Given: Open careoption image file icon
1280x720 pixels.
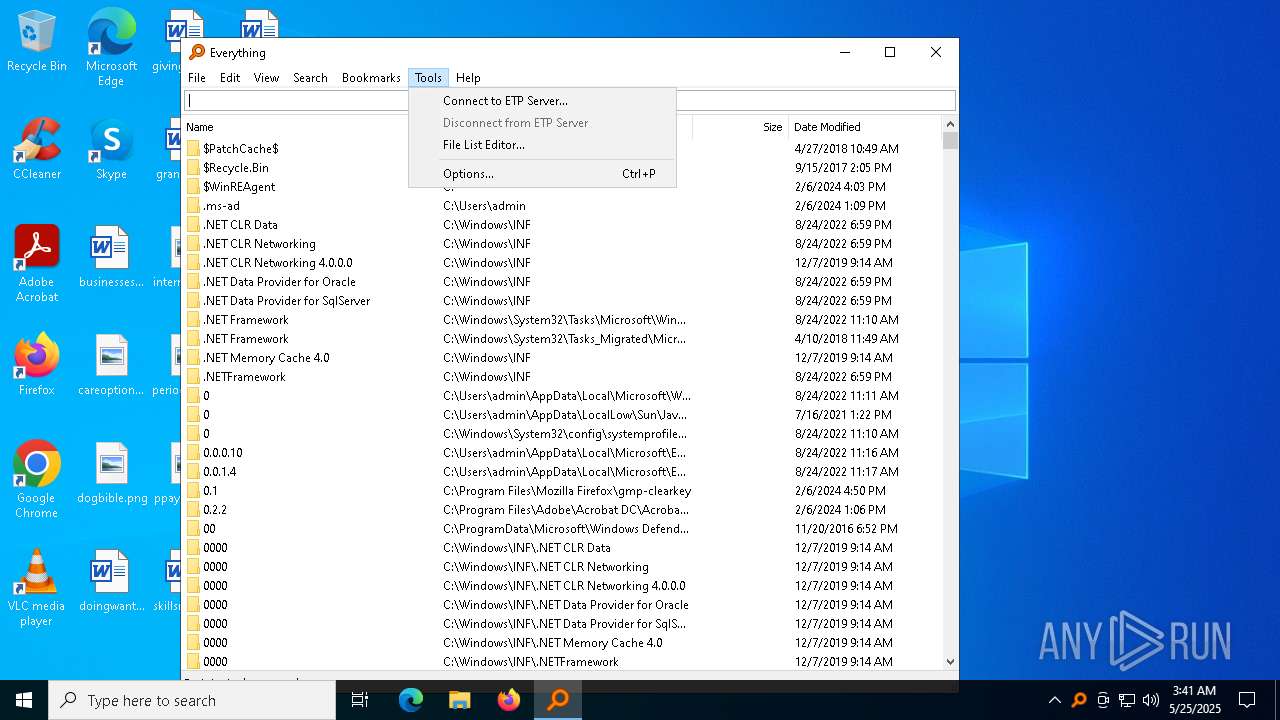Looking at the screenshot, I should (111, 365).
